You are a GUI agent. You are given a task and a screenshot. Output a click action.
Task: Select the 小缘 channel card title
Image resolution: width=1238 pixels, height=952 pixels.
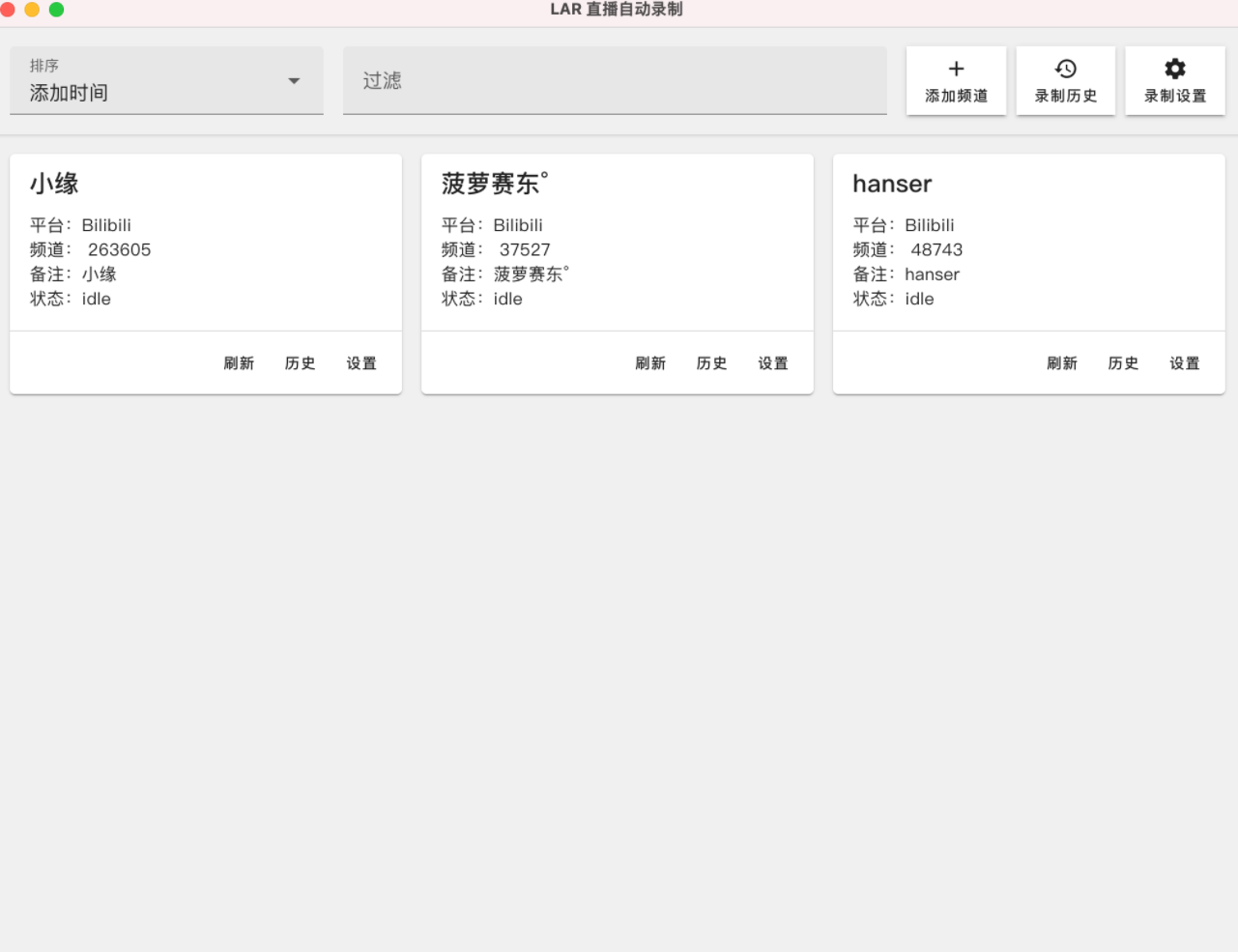[x=54, y=184]
